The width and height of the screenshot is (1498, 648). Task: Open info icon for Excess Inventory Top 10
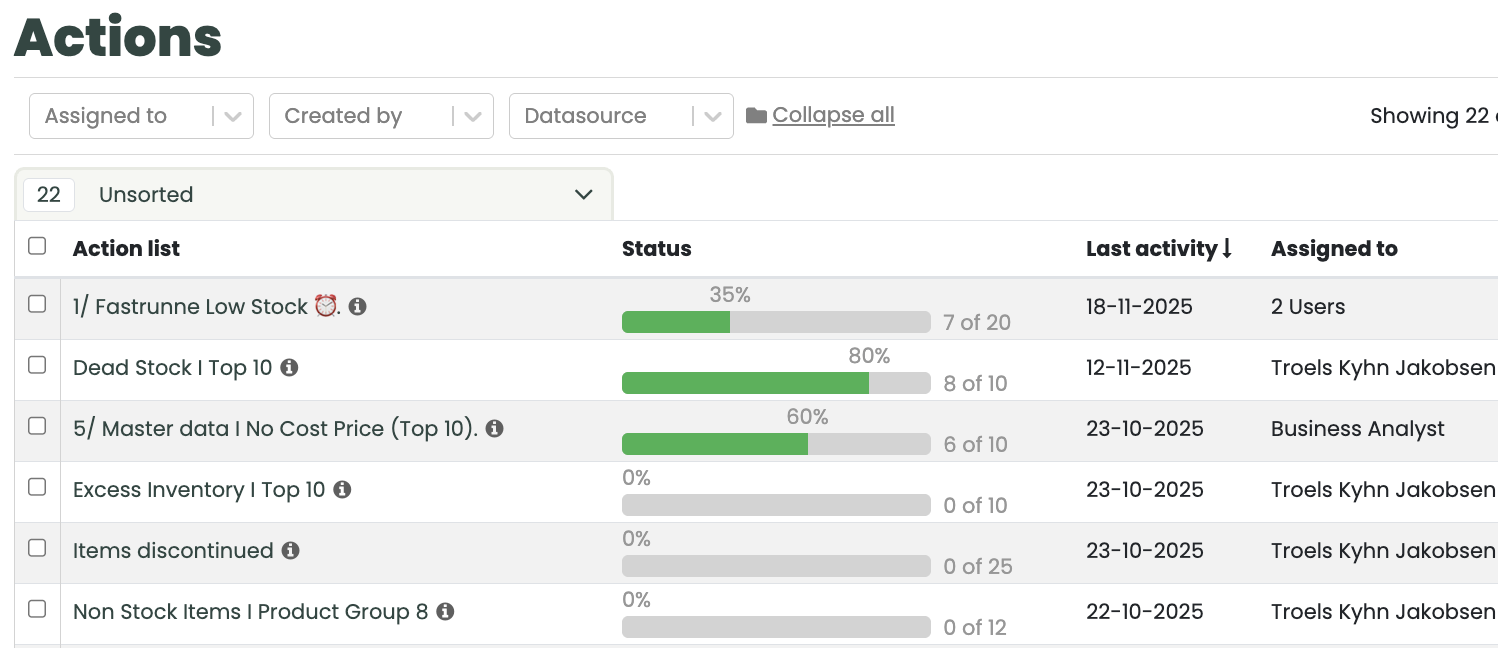point(342,490)
